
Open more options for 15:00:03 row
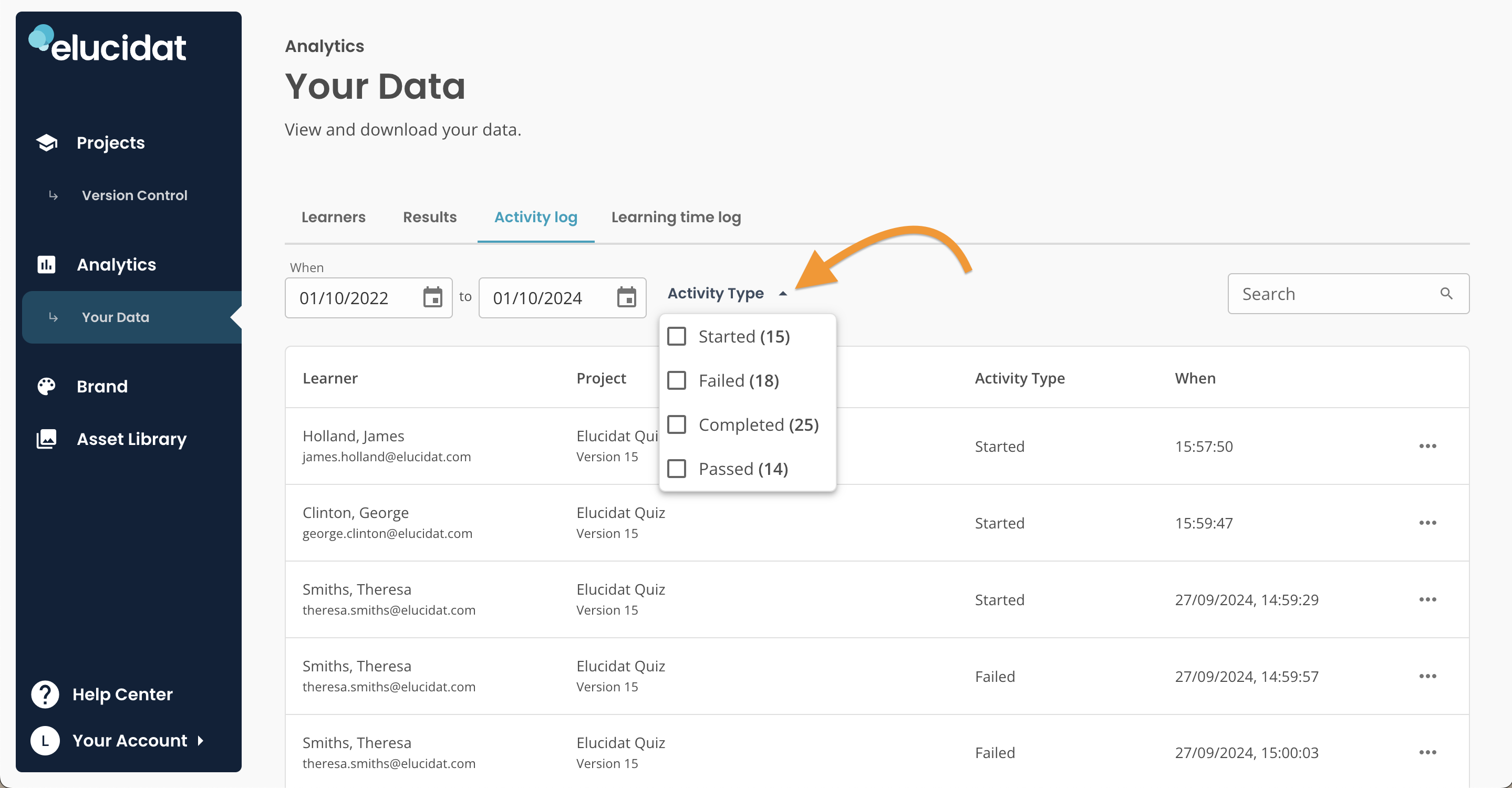coord(1427,752)
